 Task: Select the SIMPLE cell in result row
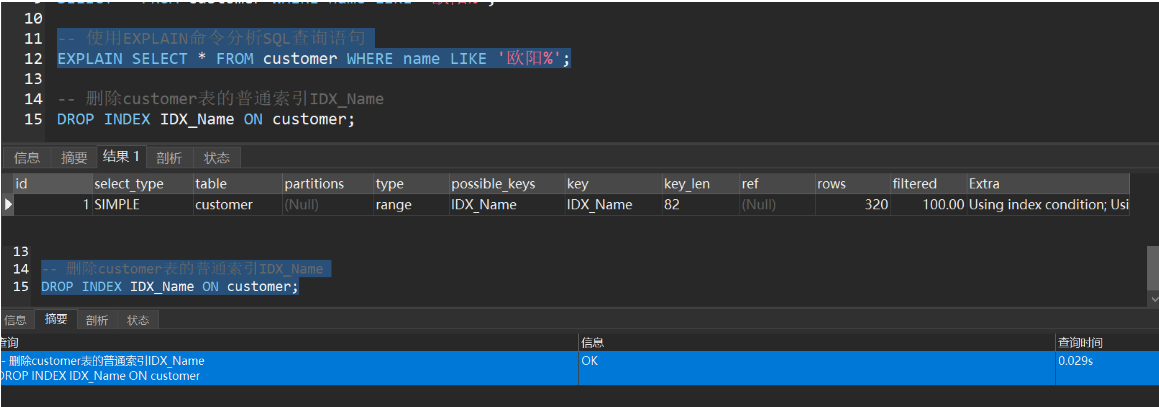[142, 205]
